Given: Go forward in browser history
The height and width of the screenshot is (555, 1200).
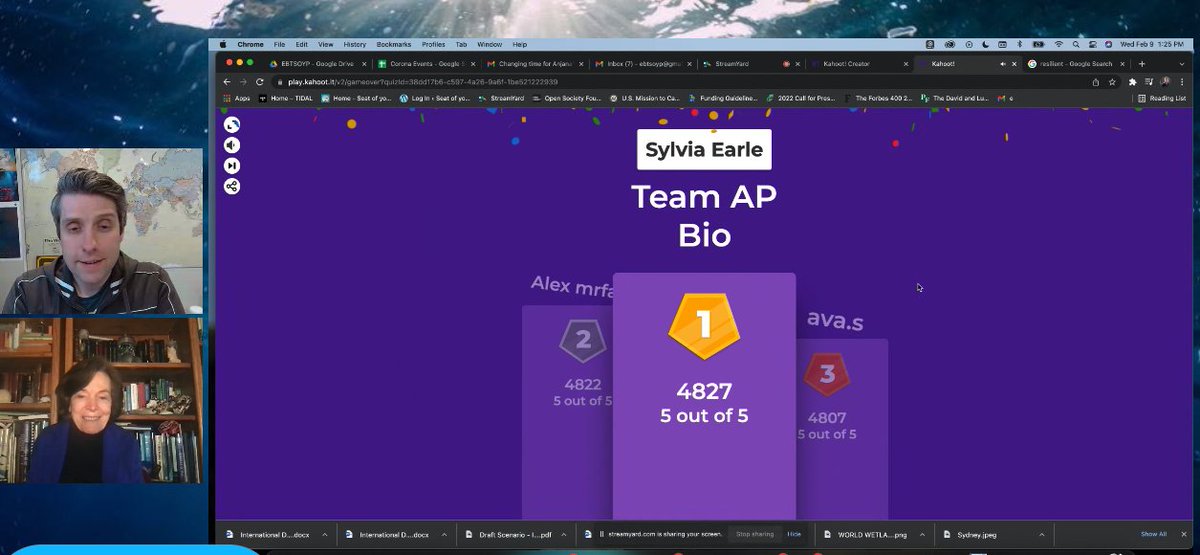Looking at the screenshot, I should click(x=243, y=82).
